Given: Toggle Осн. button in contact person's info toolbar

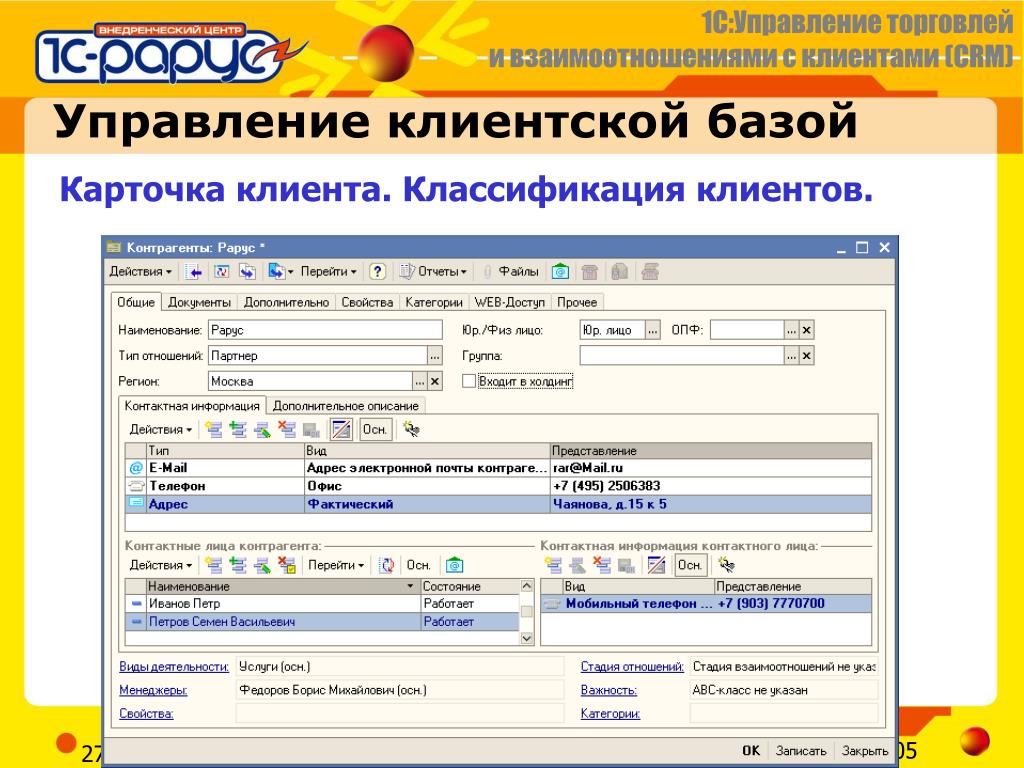Looking at the screenshot, I should pos(690,566).
